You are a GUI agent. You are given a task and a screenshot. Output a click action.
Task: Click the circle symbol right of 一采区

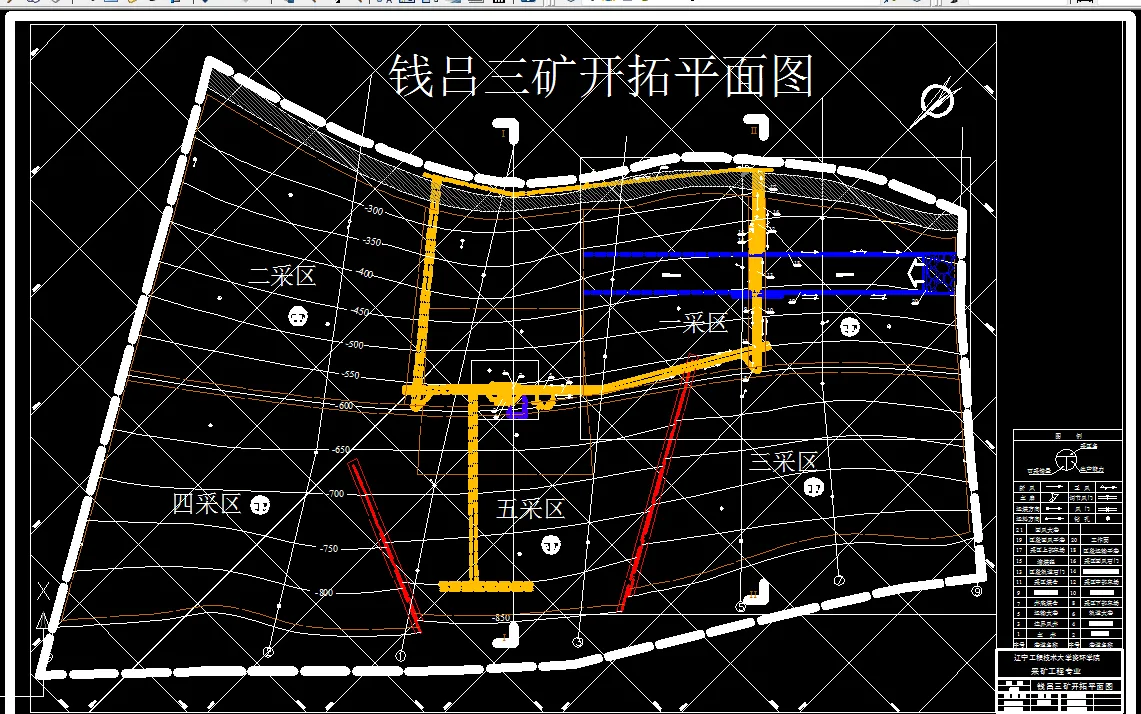[850, 327]
